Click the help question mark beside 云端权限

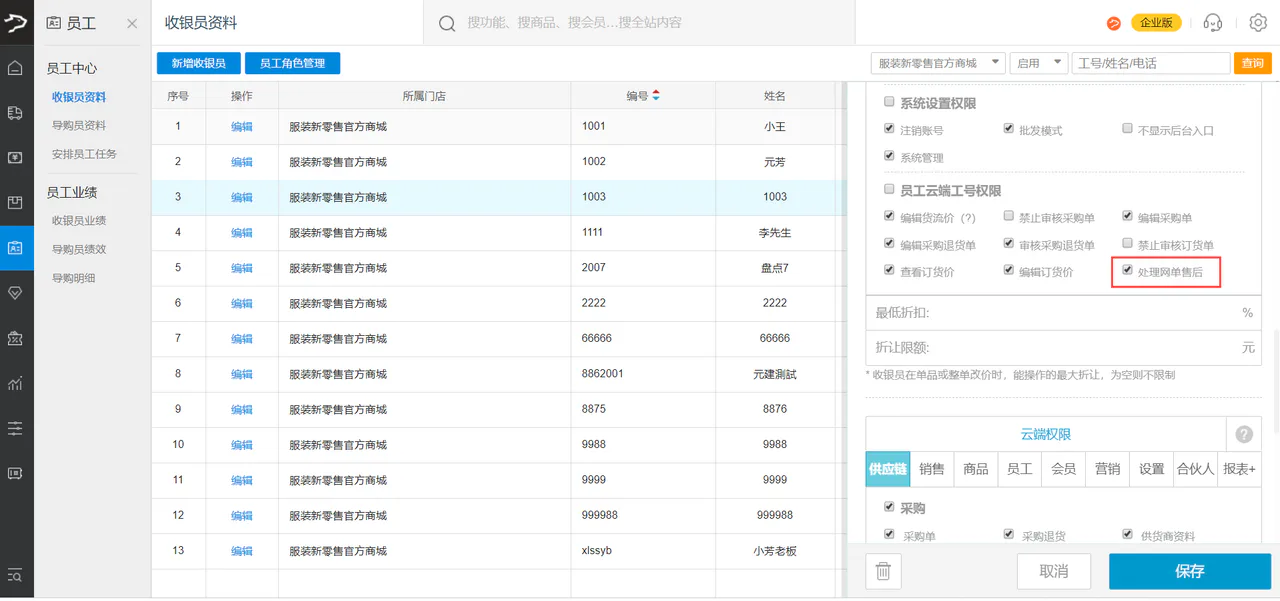pos(1244,434)
